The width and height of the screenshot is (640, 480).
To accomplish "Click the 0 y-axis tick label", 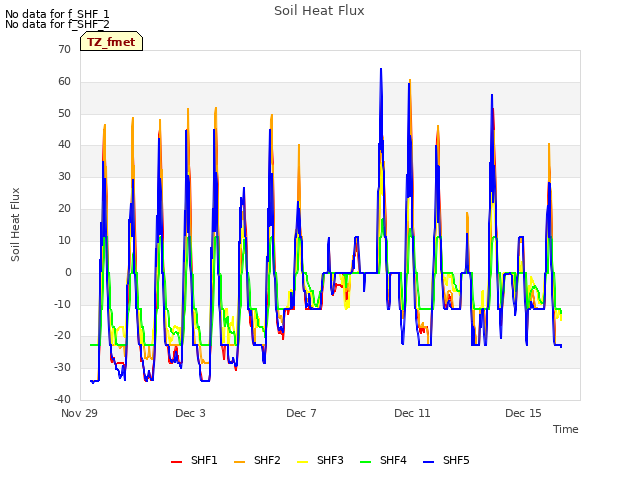I will pos(68,273).
